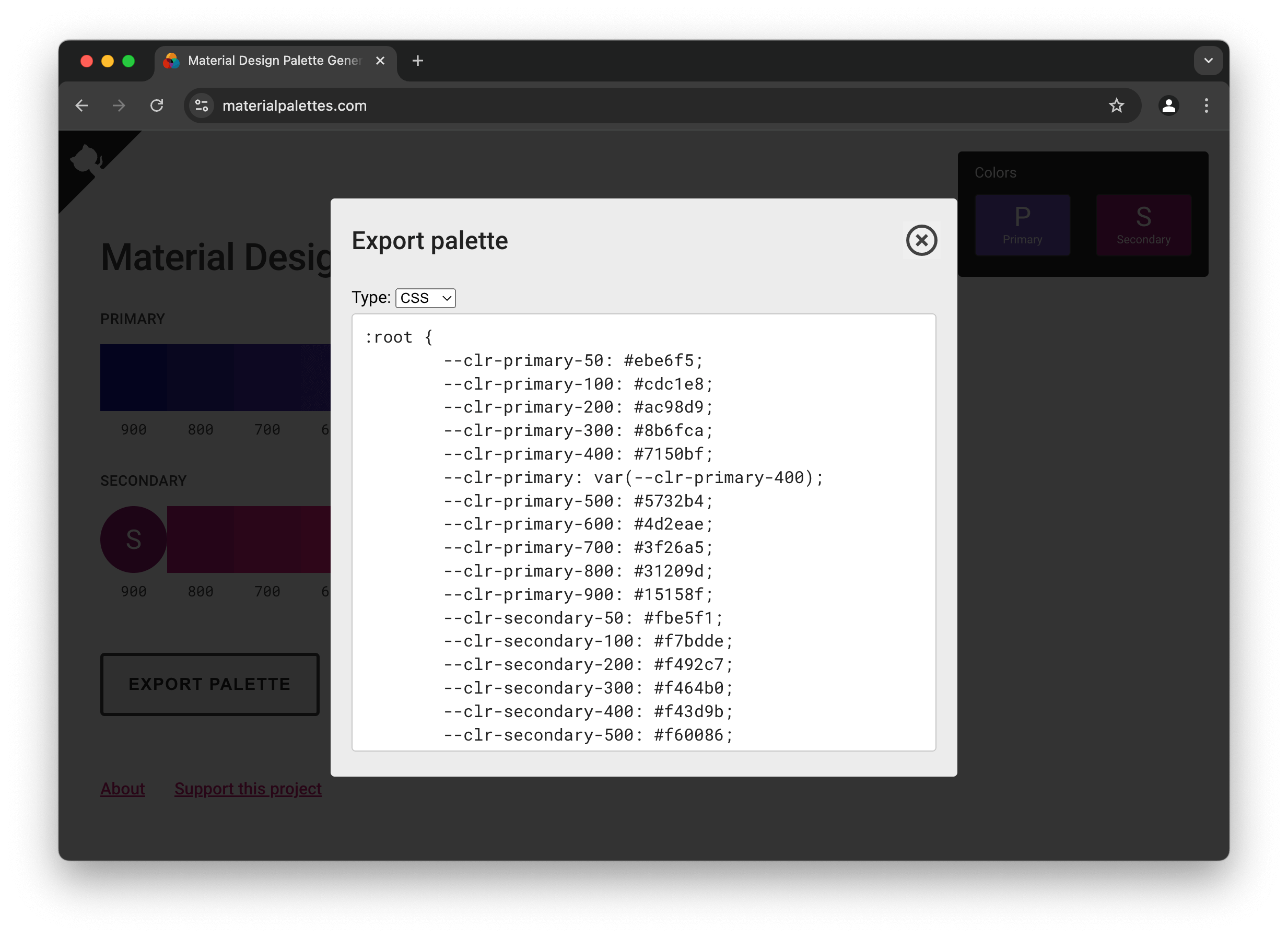Expand the tab search chevron
The width and height of the screenshot is (1288, 938).
click(1208, 61)
